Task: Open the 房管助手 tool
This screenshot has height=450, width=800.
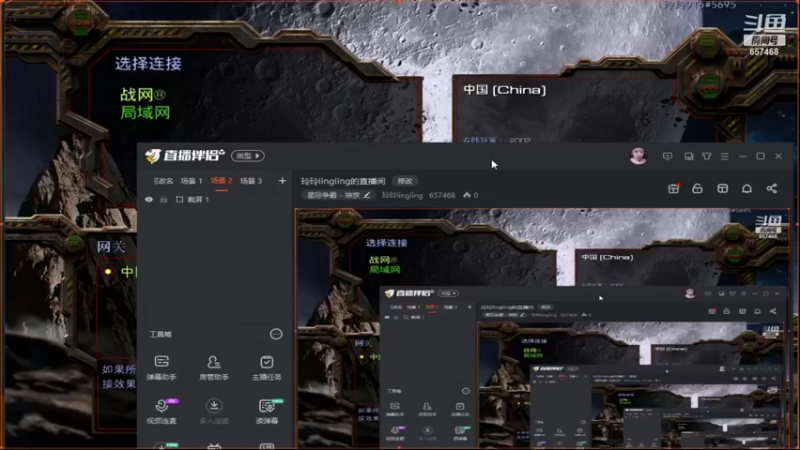Action: click(214, 368)
